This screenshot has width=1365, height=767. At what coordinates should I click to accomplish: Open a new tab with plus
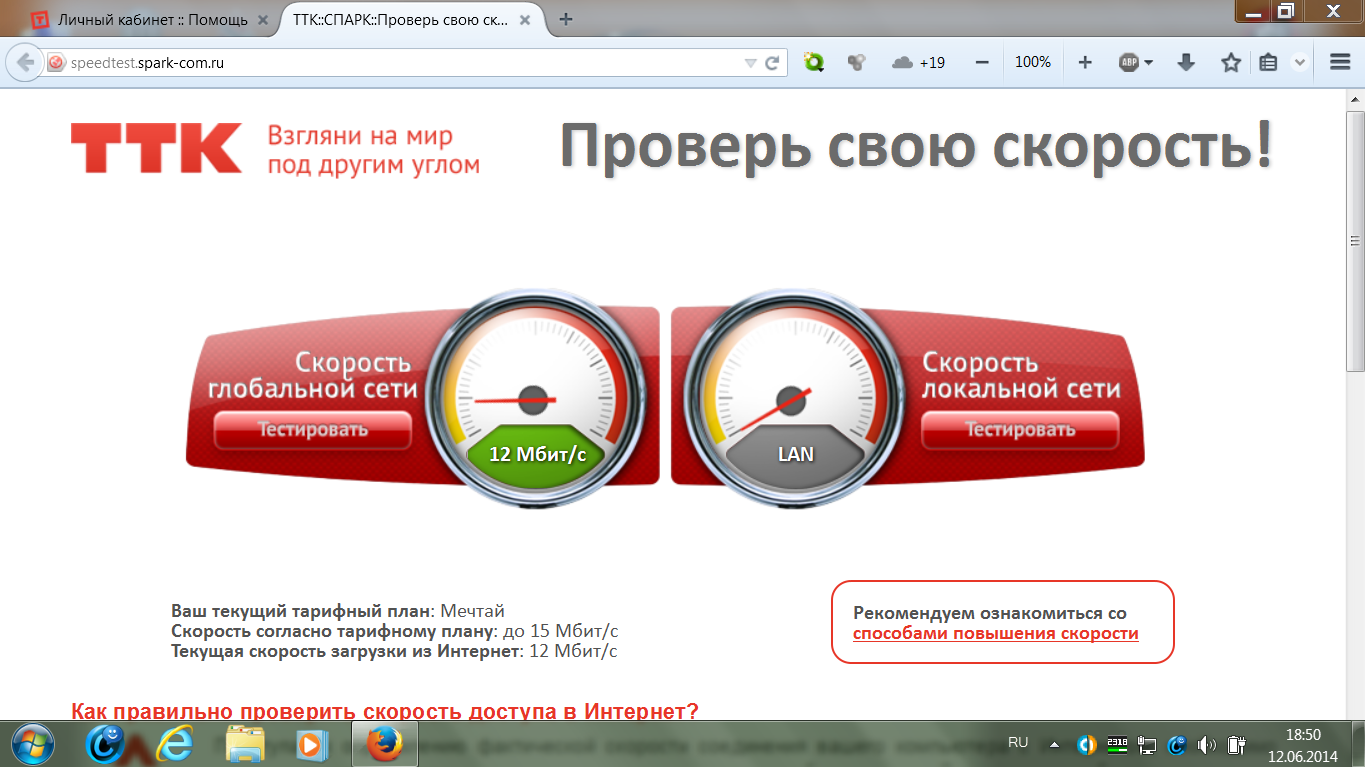pos(566,19)
